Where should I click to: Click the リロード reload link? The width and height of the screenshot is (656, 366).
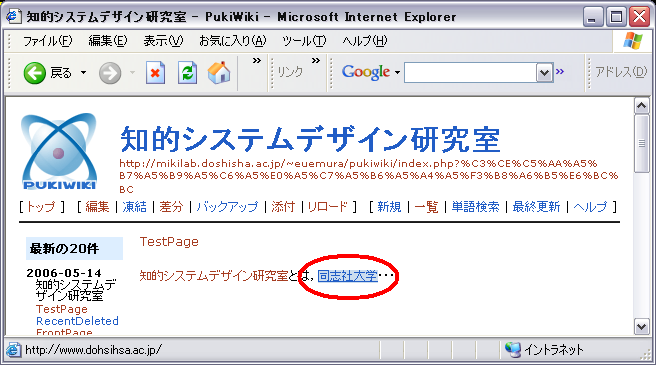328,207
